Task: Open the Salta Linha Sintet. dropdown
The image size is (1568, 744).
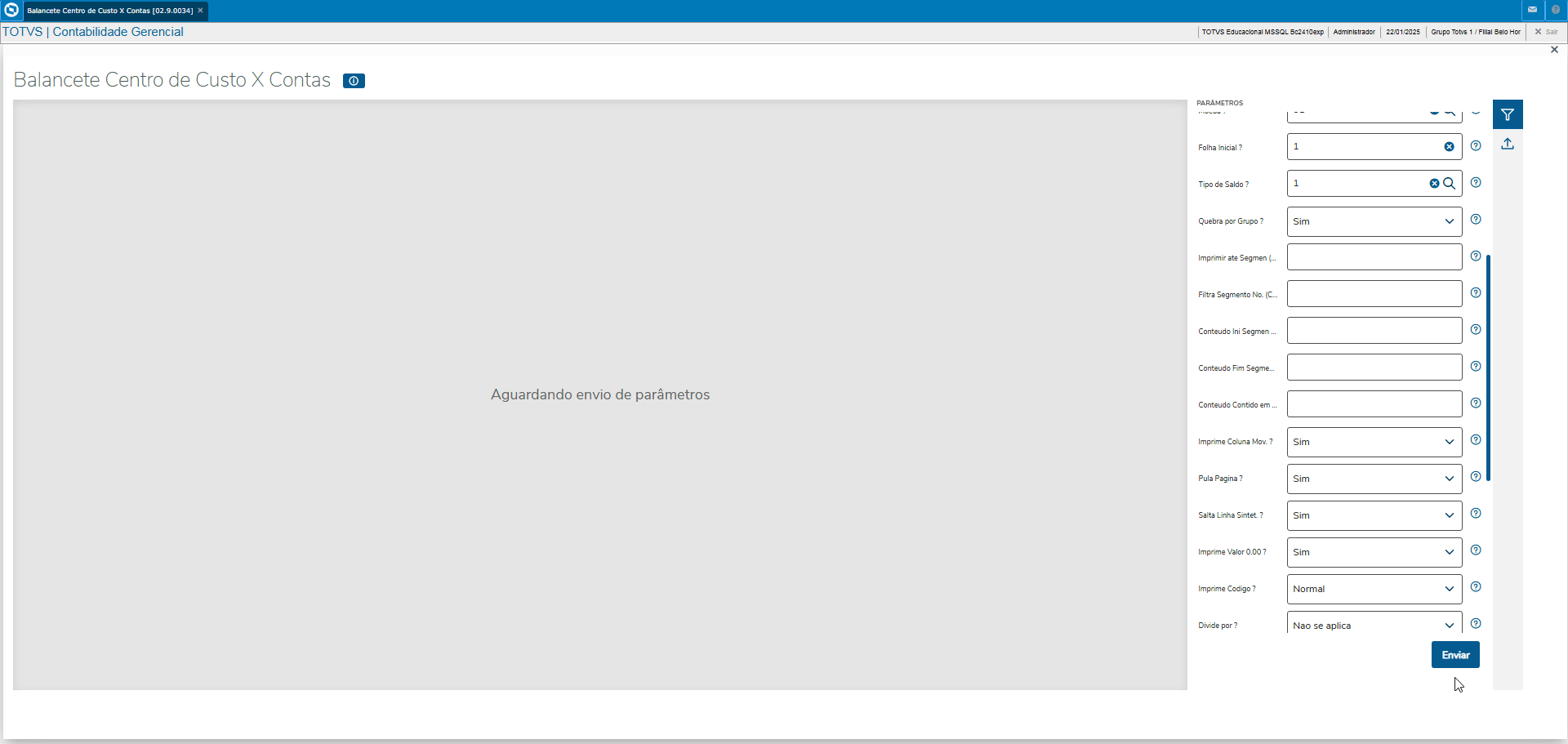Action: 1374,515
